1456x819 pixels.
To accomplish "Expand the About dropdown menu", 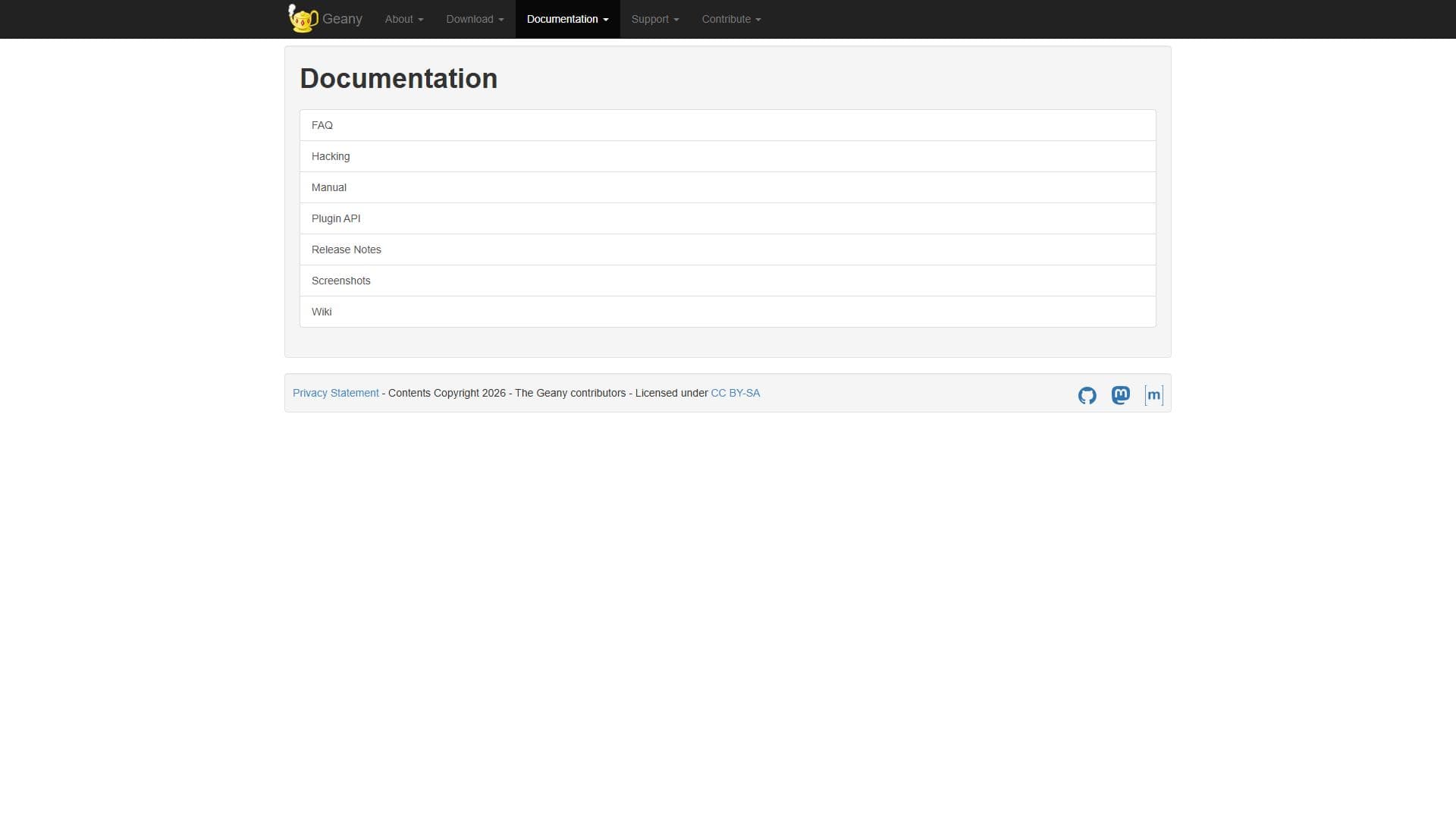I will tap(404, 19).
